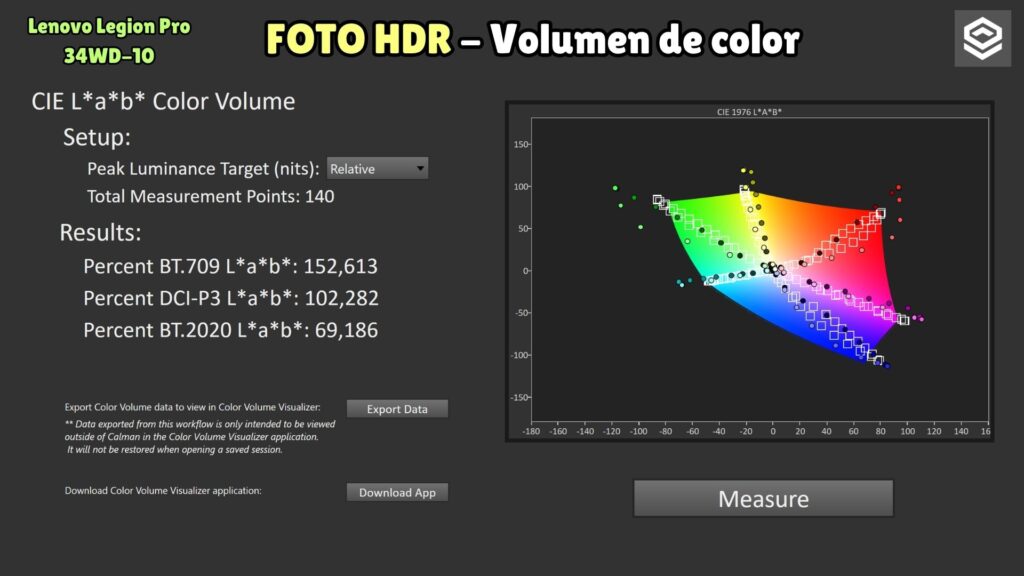Image resolution: width=1024 pixels, height=576 pixels.
Task: Click the 'Peak Luminance Target (nits):' label
Action: (203, 168)
